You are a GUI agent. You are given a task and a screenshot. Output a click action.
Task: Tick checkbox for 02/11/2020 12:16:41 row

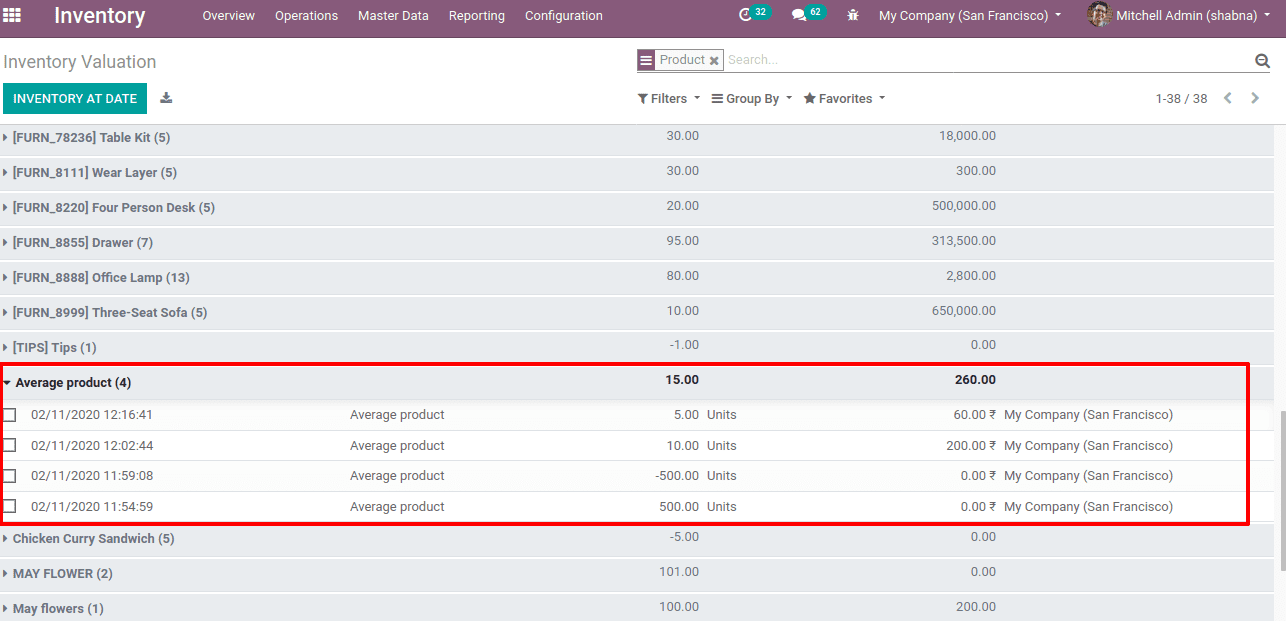10,415
